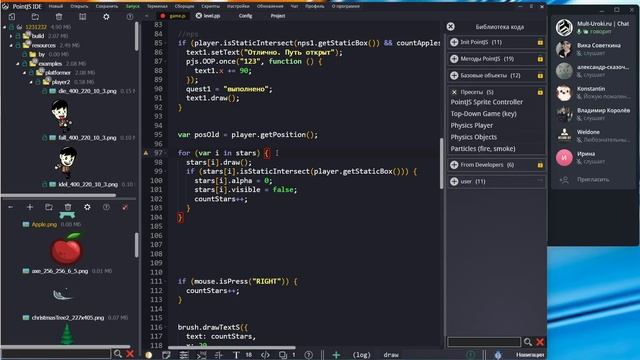
Task: Expand Методы PointJS (19) library section
Action: (x=454, y=59)
